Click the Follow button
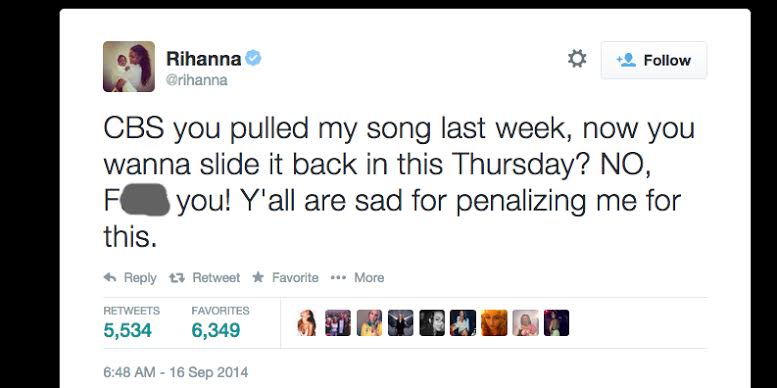This screenshot has height=388, width=777. (x=654, y=60)
